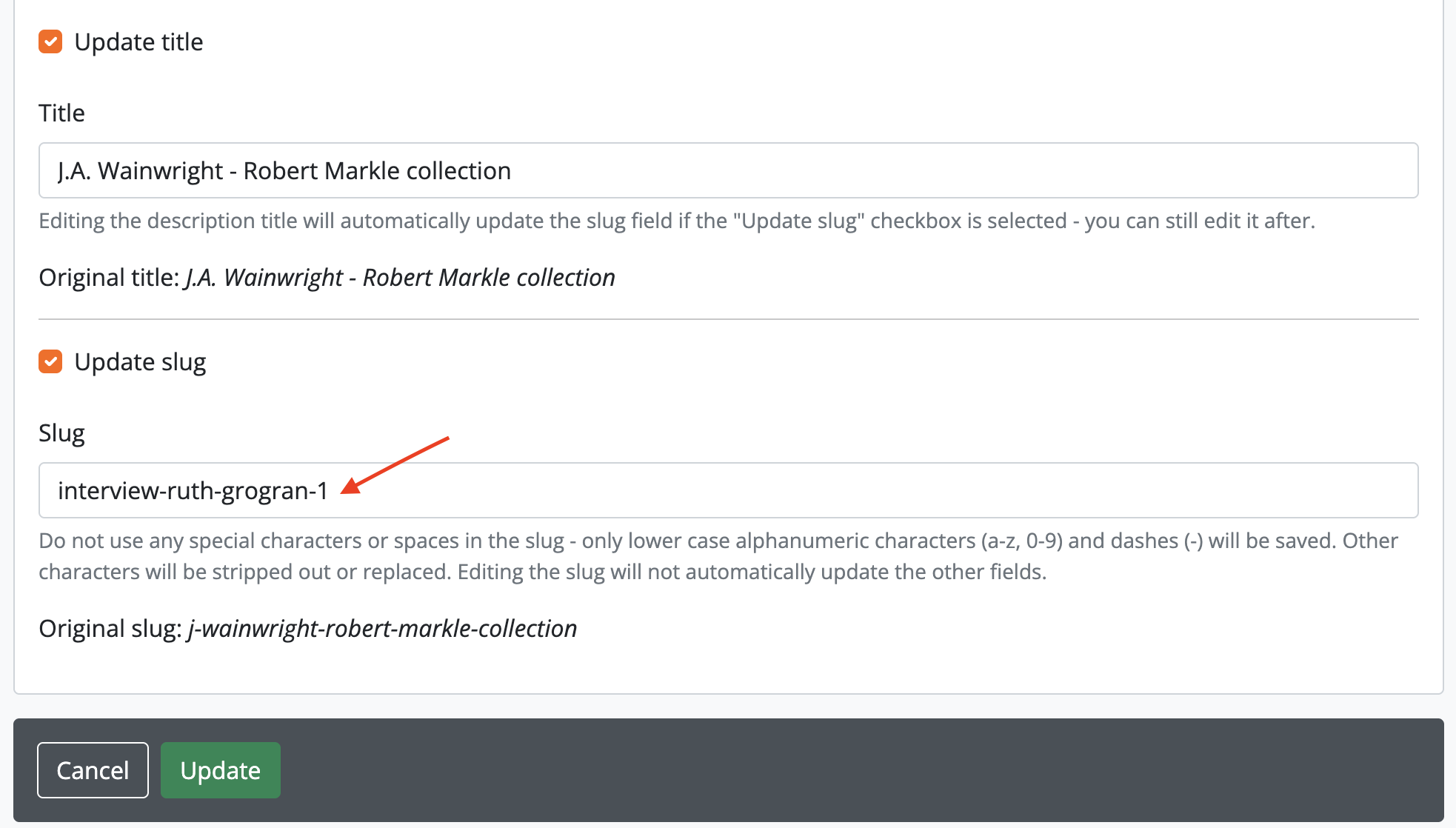Click the slug special characters help text

pyautogui.click(x=718, y=555)
